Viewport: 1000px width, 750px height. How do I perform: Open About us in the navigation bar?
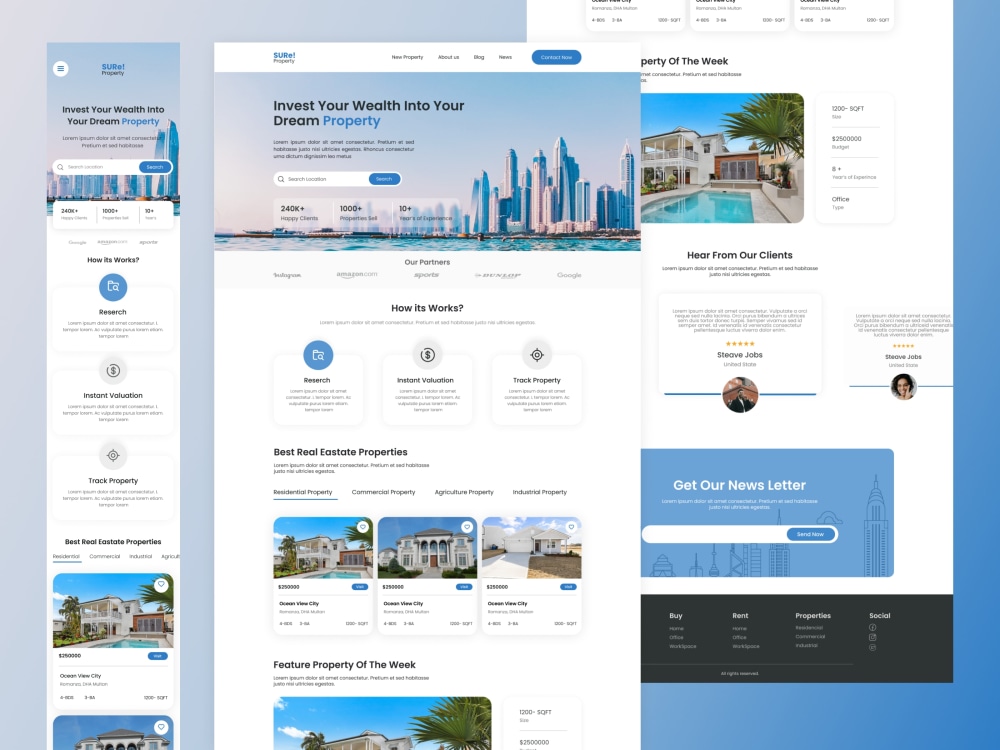click(448, 57)
